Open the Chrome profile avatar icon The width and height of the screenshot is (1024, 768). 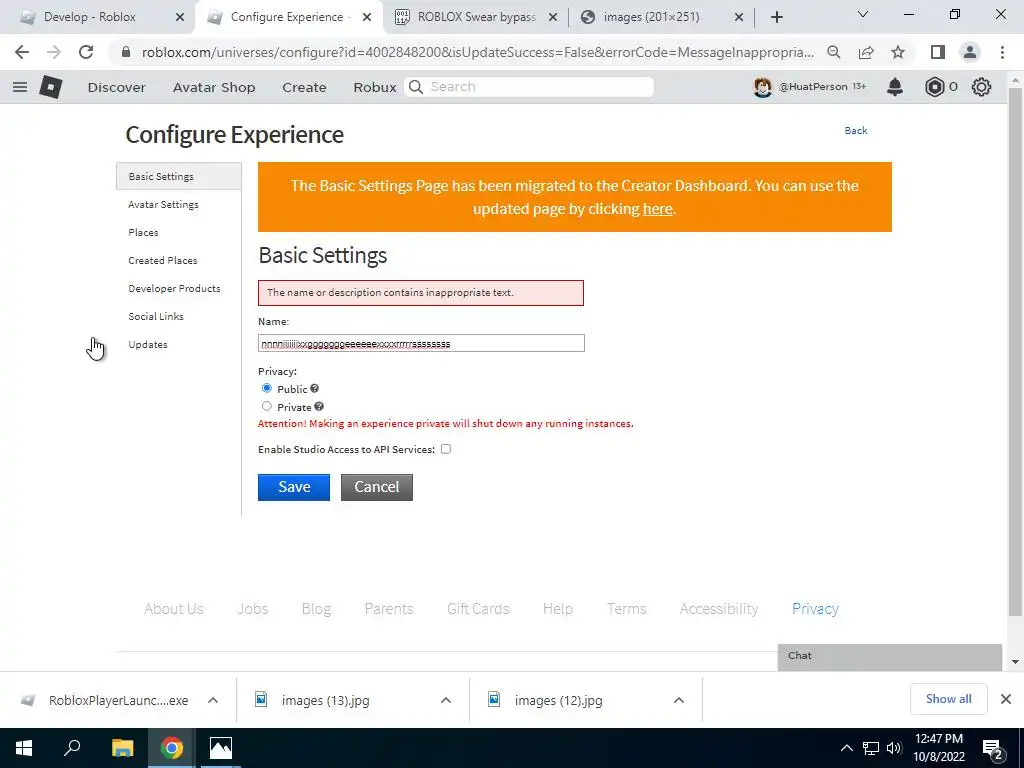pos(970,52)
